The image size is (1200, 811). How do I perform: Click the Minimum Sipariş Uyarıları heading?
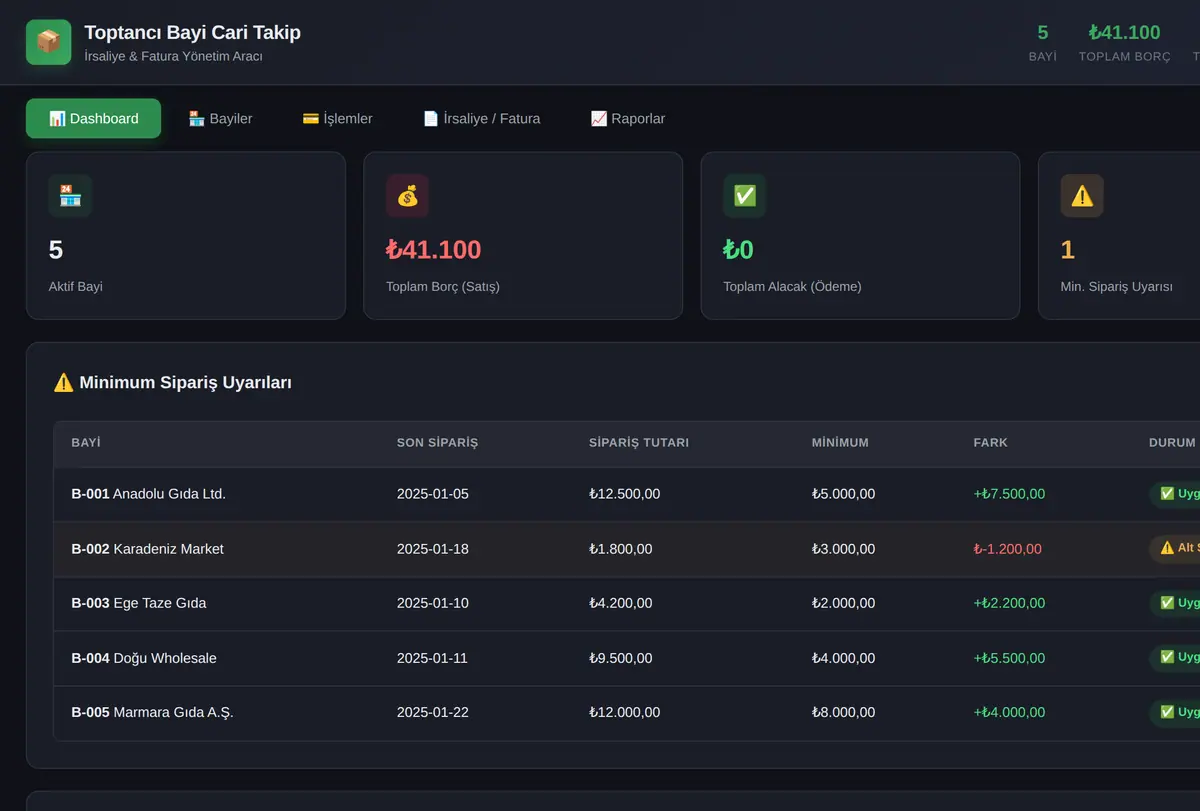point(172,382)
